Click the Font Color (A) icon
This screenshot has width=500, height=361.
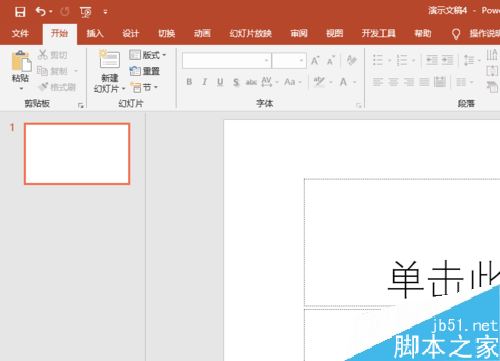343,82
